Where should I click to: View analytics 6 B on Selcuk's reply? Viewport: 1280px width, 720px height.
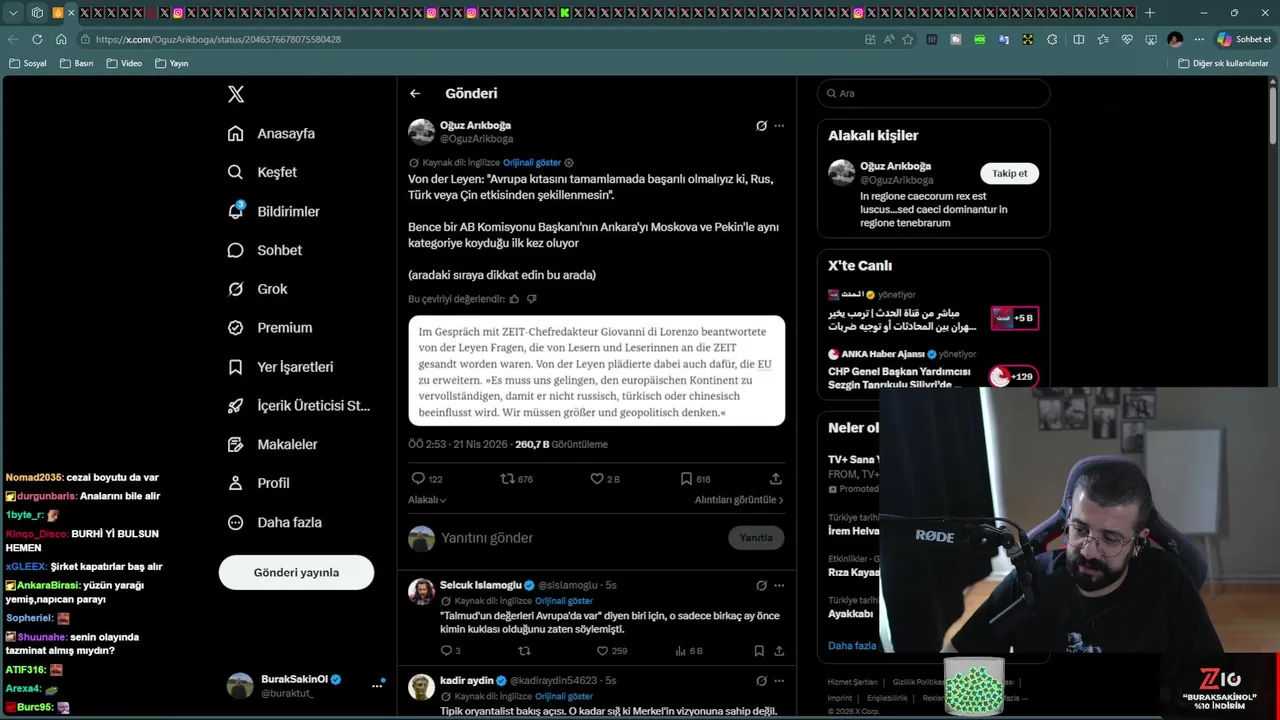[x=689, y=651]
